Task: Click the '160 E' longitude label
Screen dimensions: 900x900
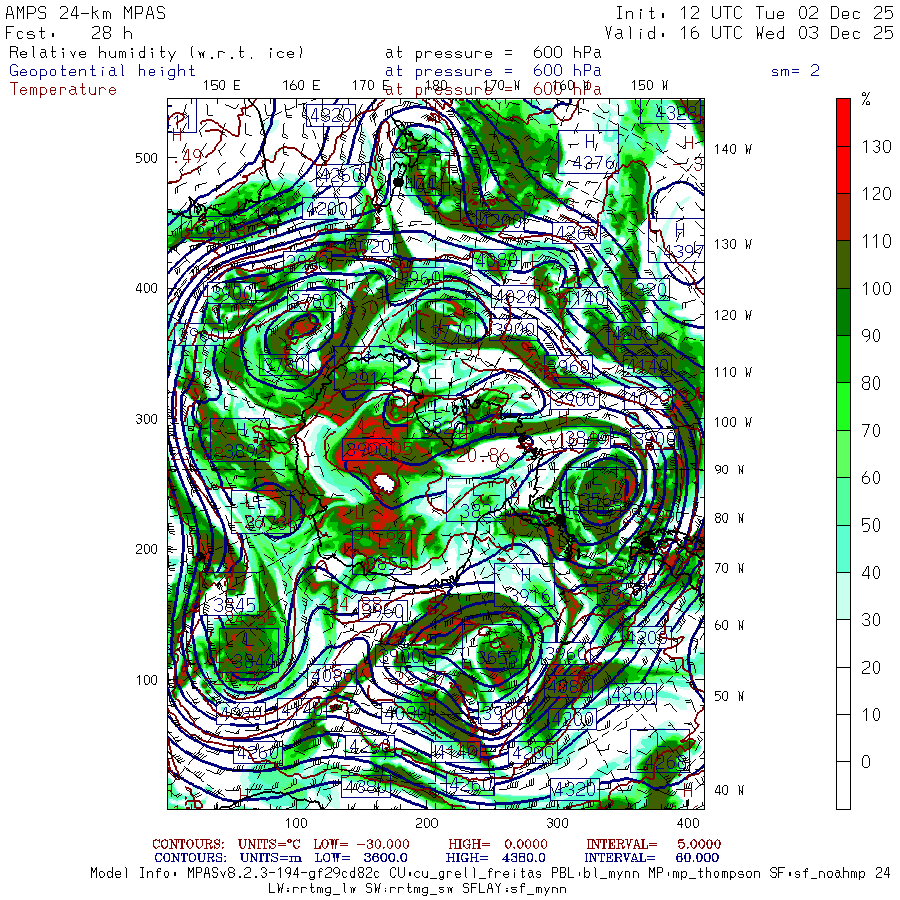Action: tap(301, 86)
